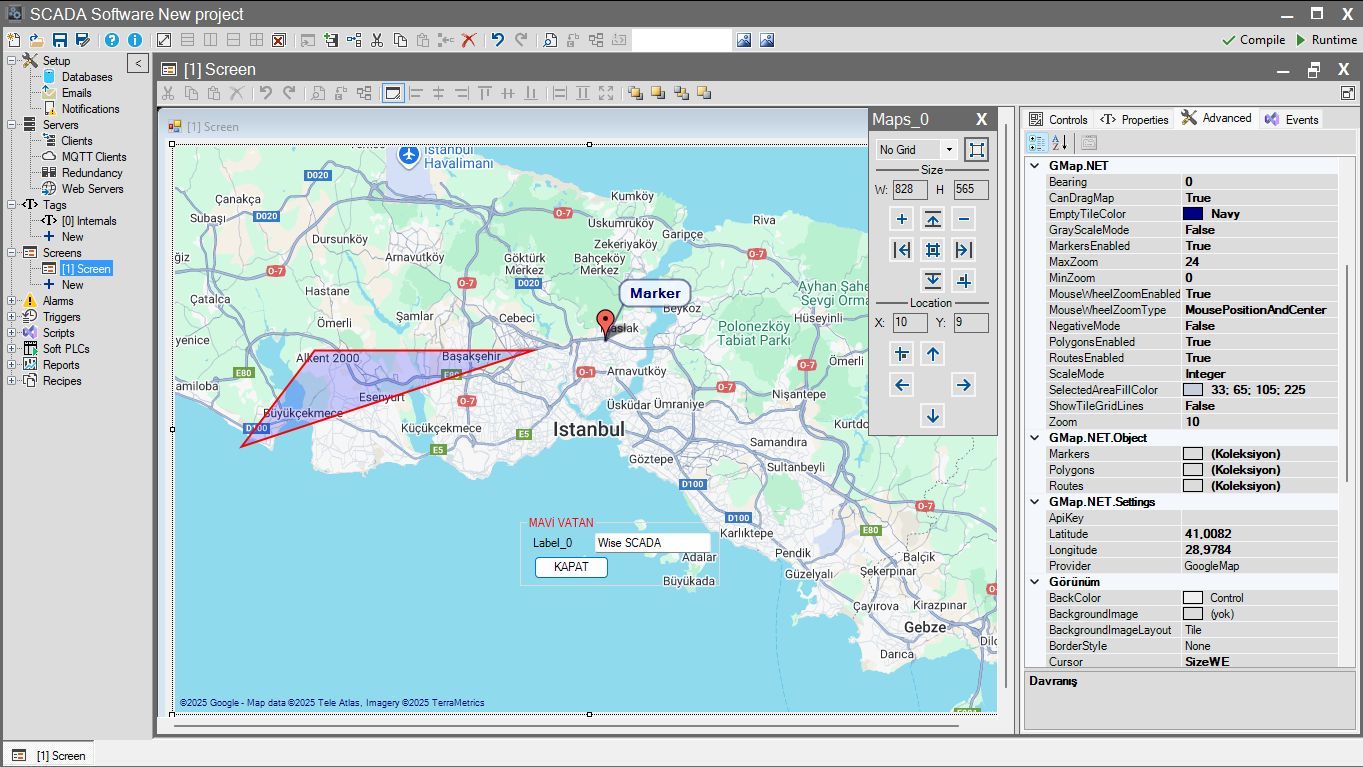The width and height of the screenshot is (1363, 767).
Task: Click the blue Undo arrow in main toolbar
Action: point(497,40)
